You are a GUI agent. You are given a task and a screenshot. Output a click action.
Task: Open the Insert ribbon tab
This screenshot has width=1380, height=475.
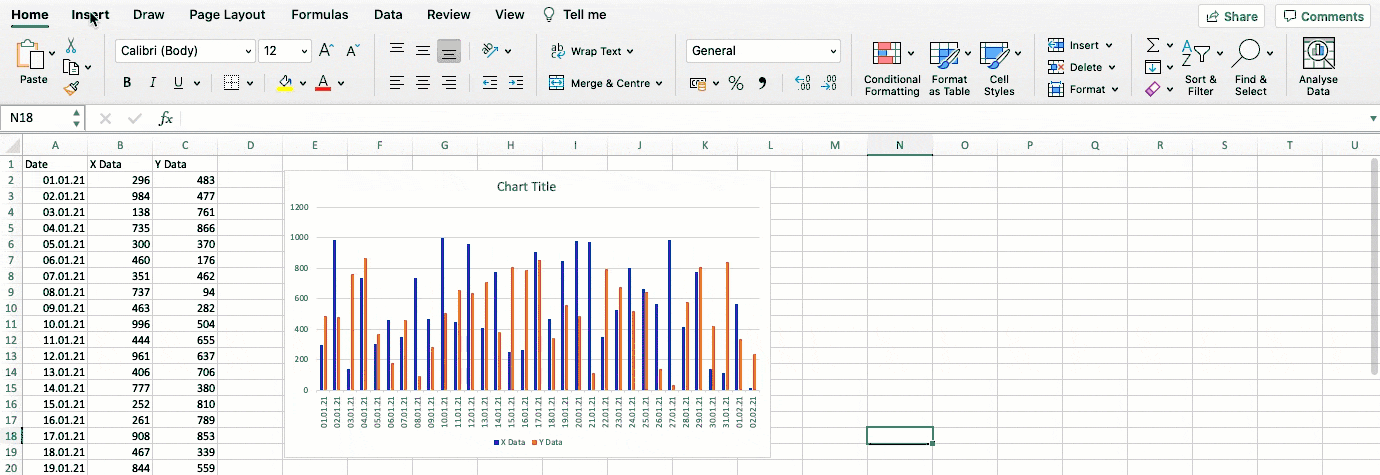(90, 15)
